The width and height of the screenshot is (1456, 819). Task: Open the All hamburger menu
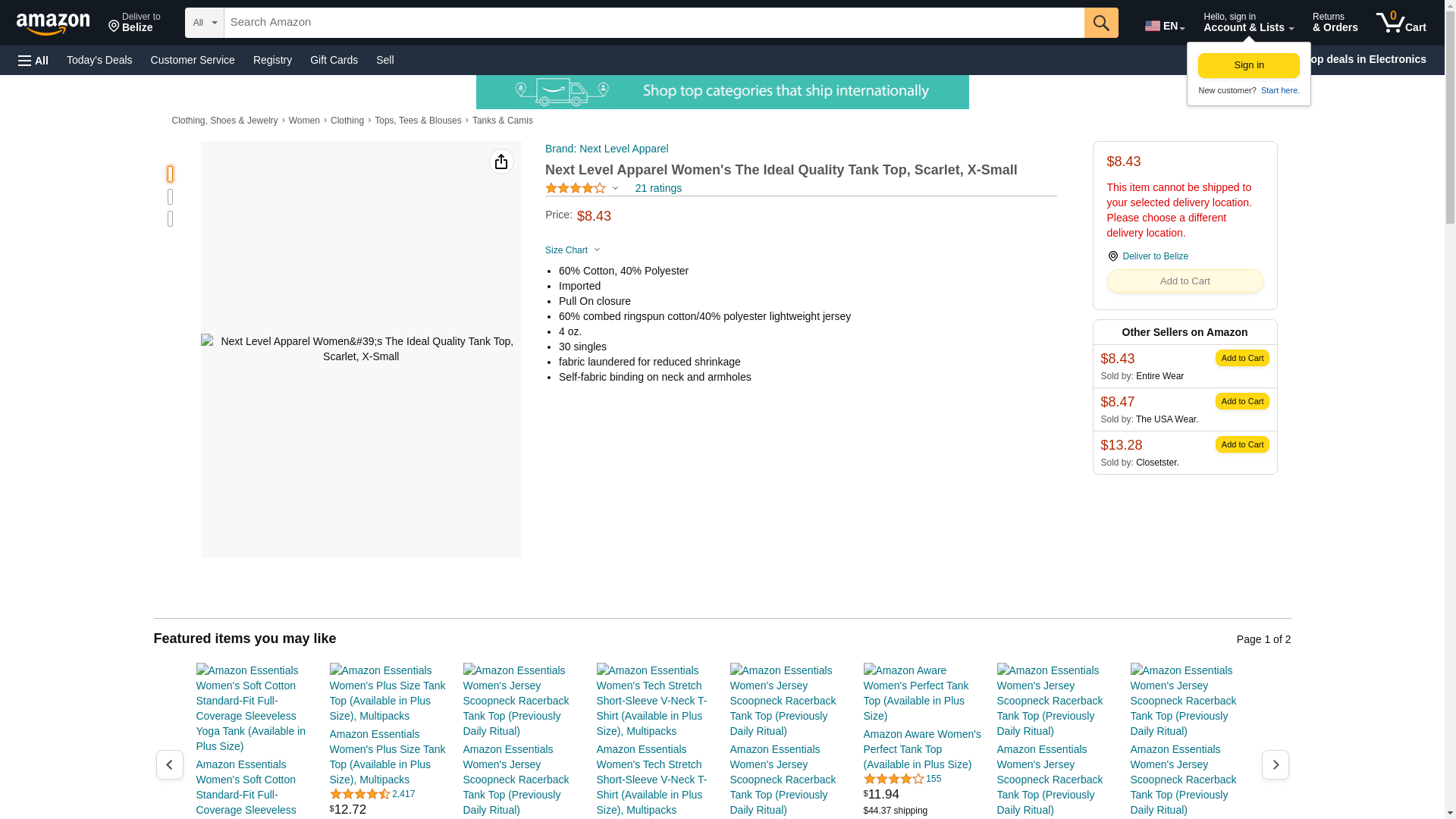(33, 60)
